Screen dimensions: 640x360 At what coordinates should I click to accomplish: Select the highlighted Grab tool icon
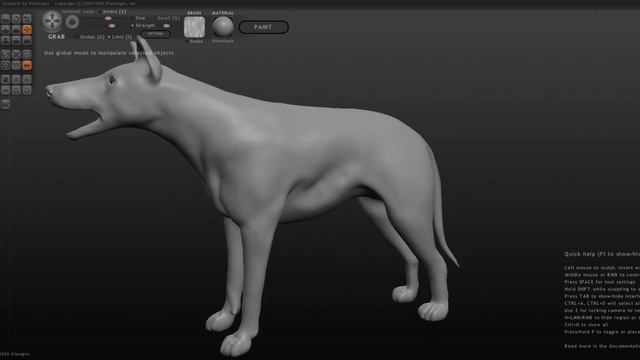tap(27, 29)
